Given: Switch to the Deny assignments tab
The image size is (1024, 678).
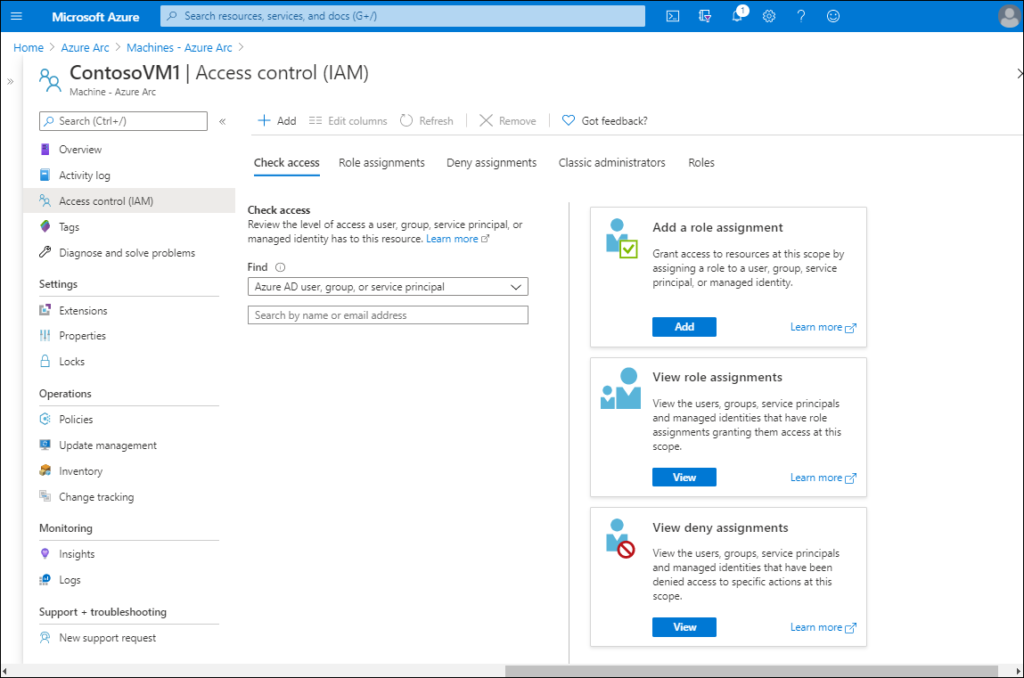Looking at the screenshot, I should point(492,163).
